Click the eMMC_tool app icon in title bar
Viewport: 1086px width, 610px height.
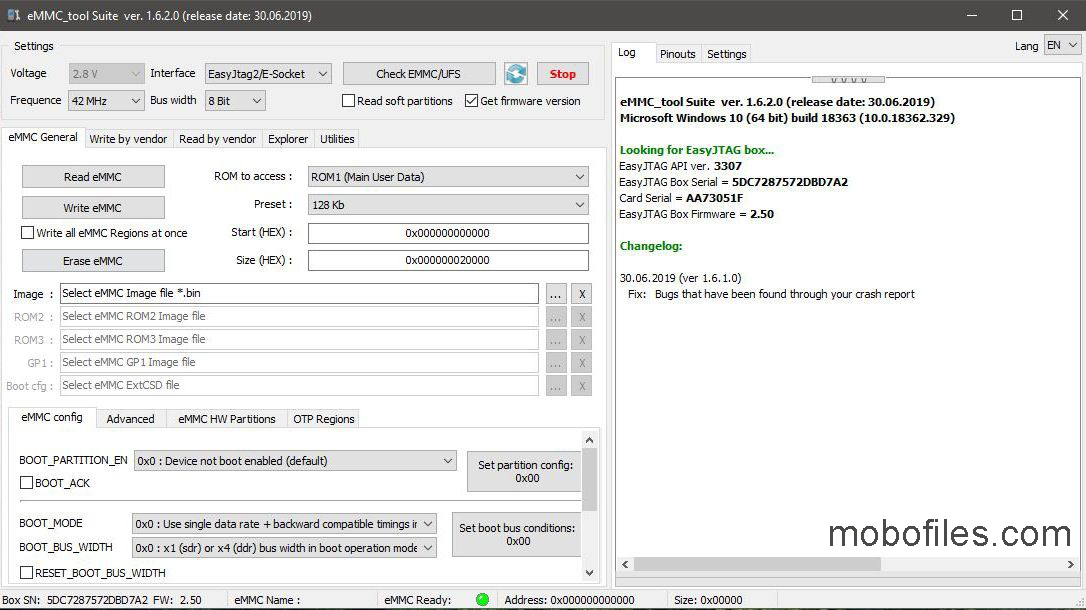13,15
